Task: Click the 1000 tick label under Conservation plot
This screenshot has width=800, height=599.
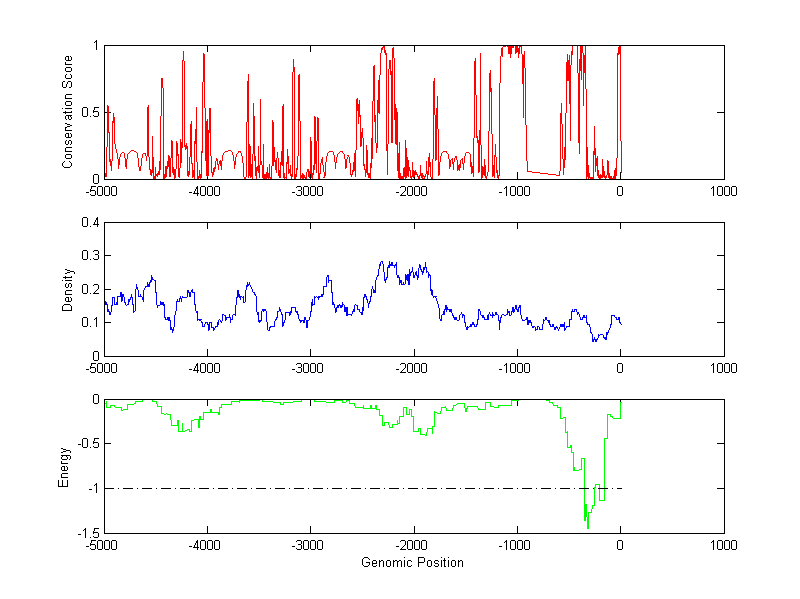Action: (x=723, y=191)
